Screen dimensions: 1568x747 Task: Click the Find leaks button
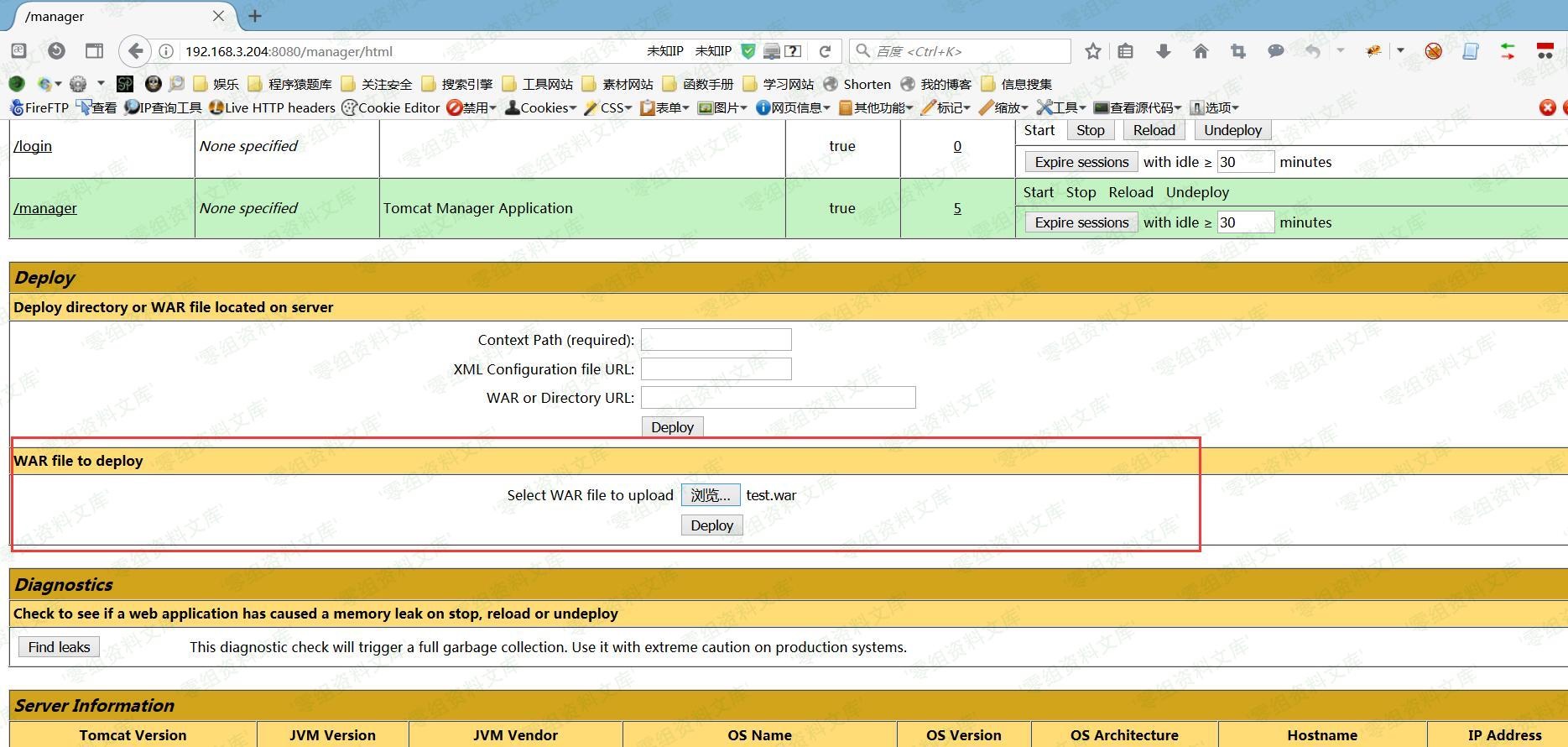59,647
